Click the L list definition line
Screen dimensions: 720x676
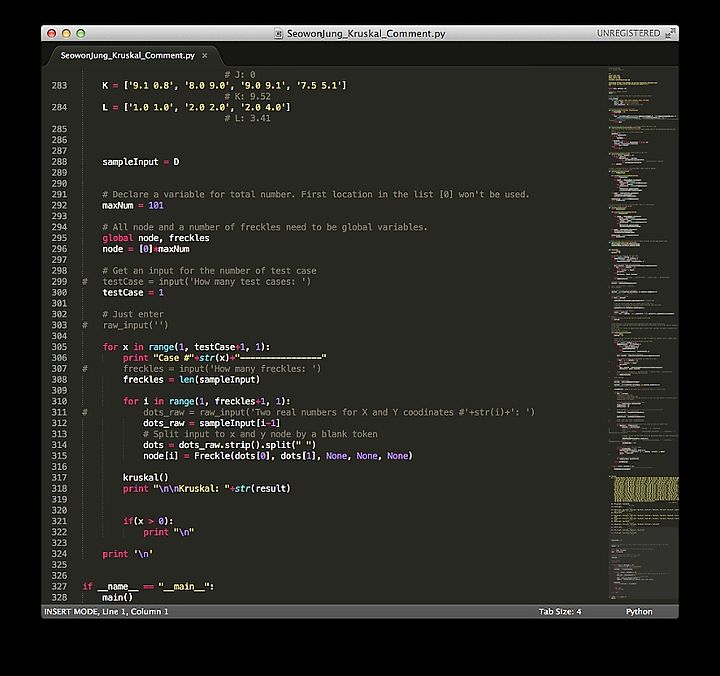pyautogui.click(x=197, y=107)
